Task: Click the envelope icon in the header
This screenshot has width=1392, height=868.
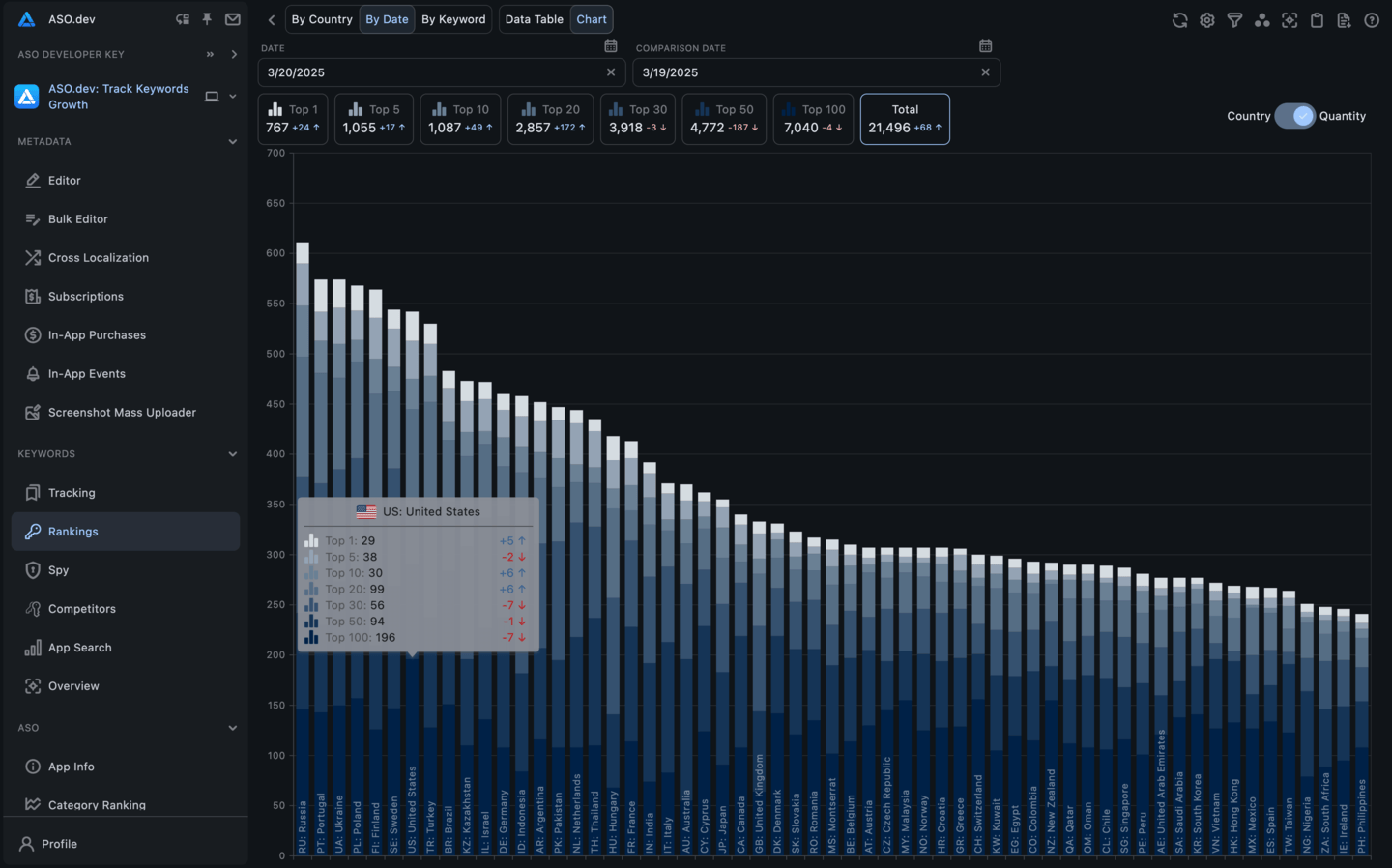Action: pos(231,18)
